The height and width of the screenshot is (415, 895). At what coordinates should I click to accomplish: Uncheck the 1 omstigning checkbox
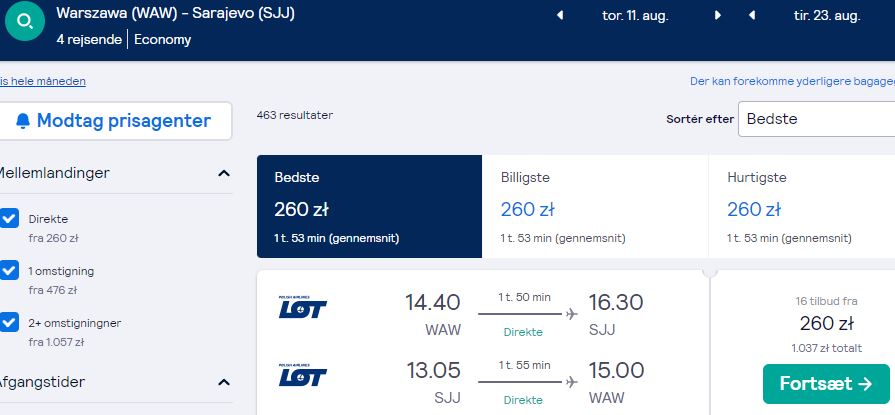coord(9,270)
